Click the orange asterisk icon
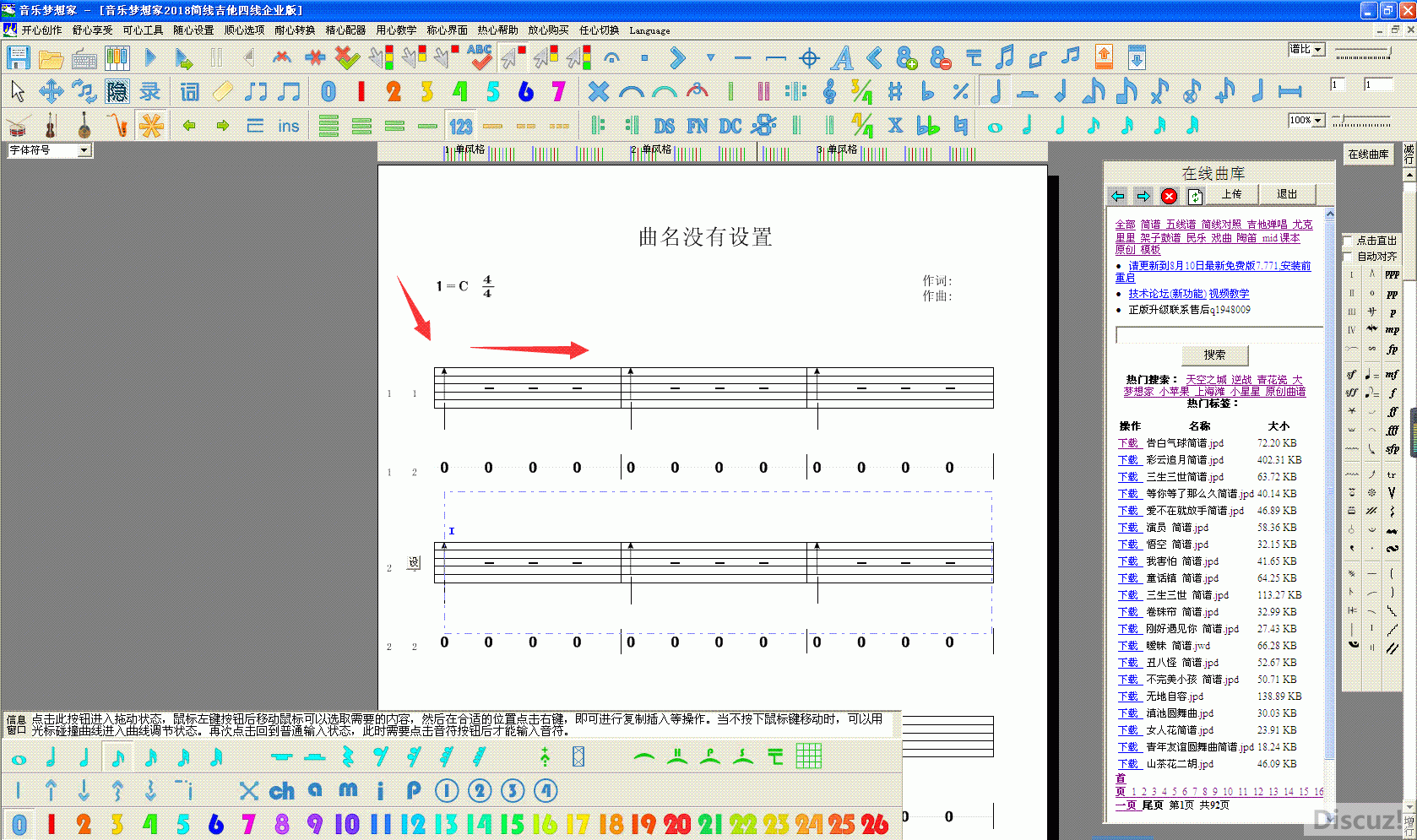This screenshot has height=840, width=1417. point(151,126)
